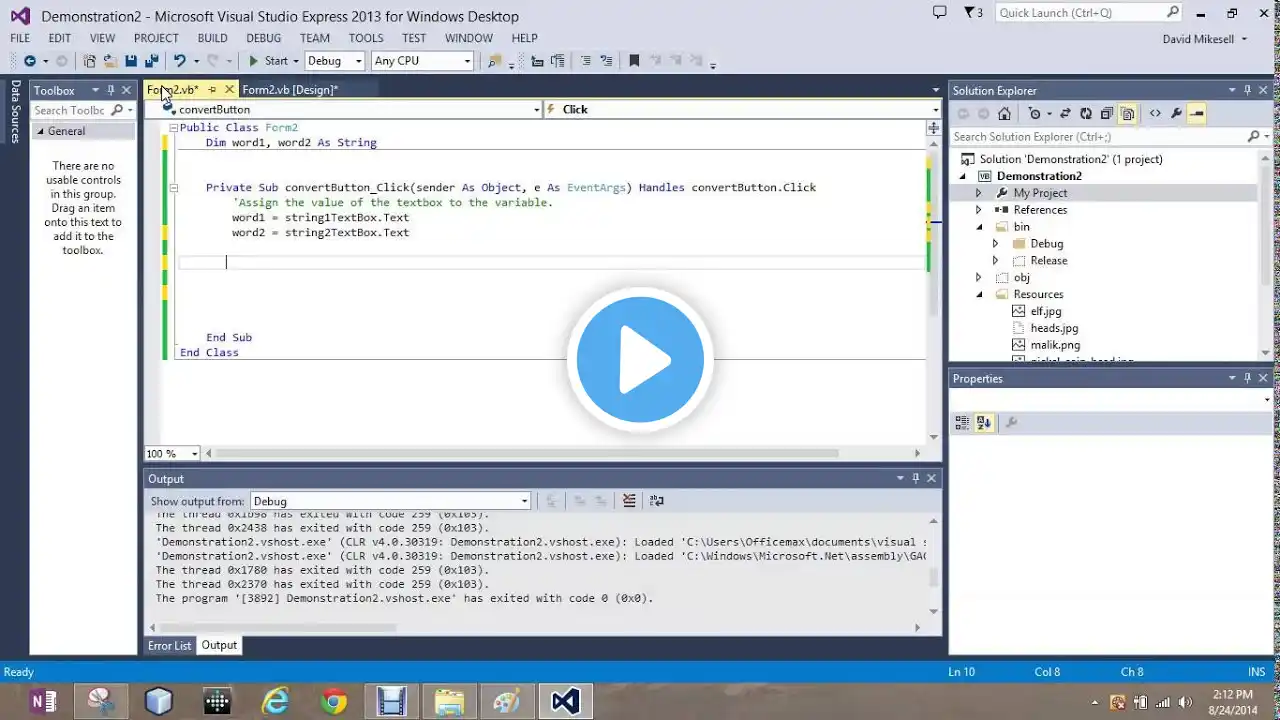Open the FILE menu
Viewport: 1280px width, 720px height.
20,38
